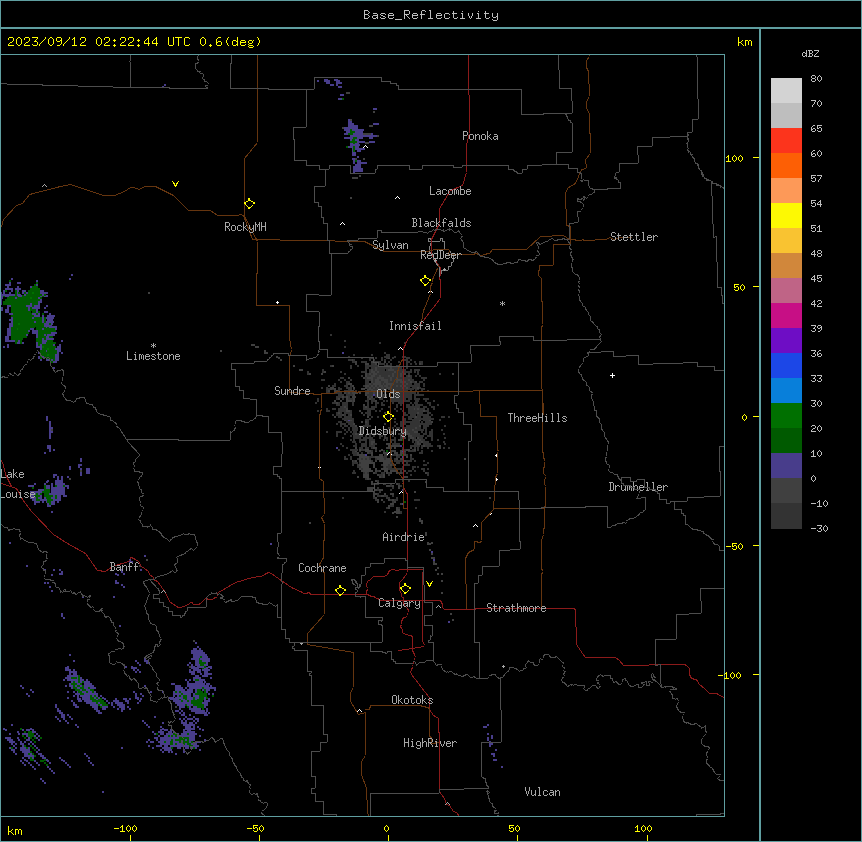
Task: Select the Olds town label
Action: click(388, 394)
